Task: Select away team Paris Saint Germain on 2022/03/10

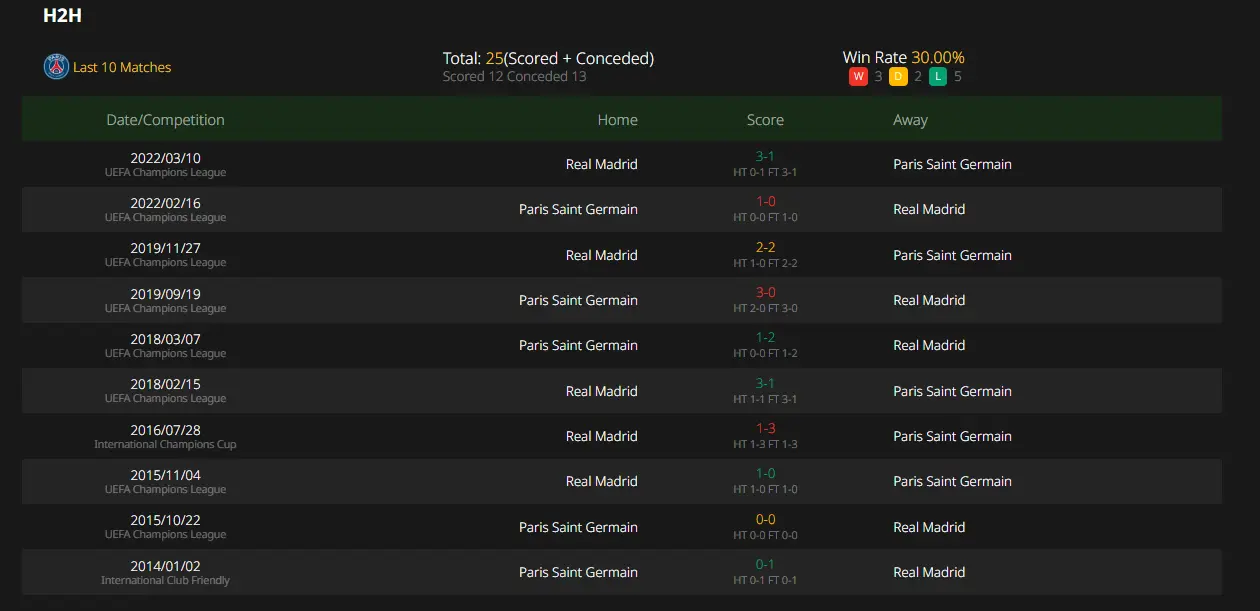Action: tap(952, 164)
